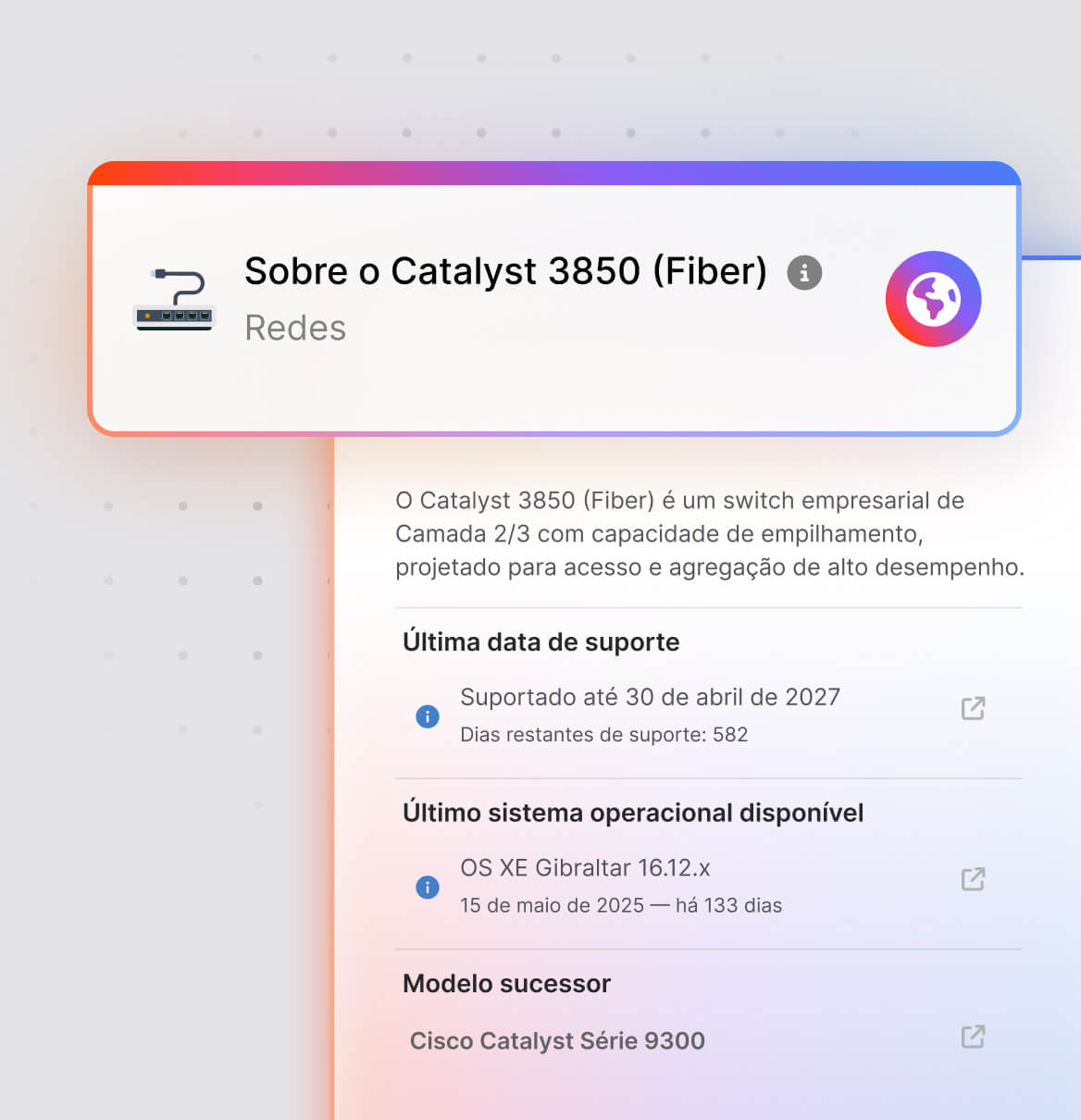1081x1120 pixels.
Task: Click the gradient bar atop the header card
Action: (553, 173)
